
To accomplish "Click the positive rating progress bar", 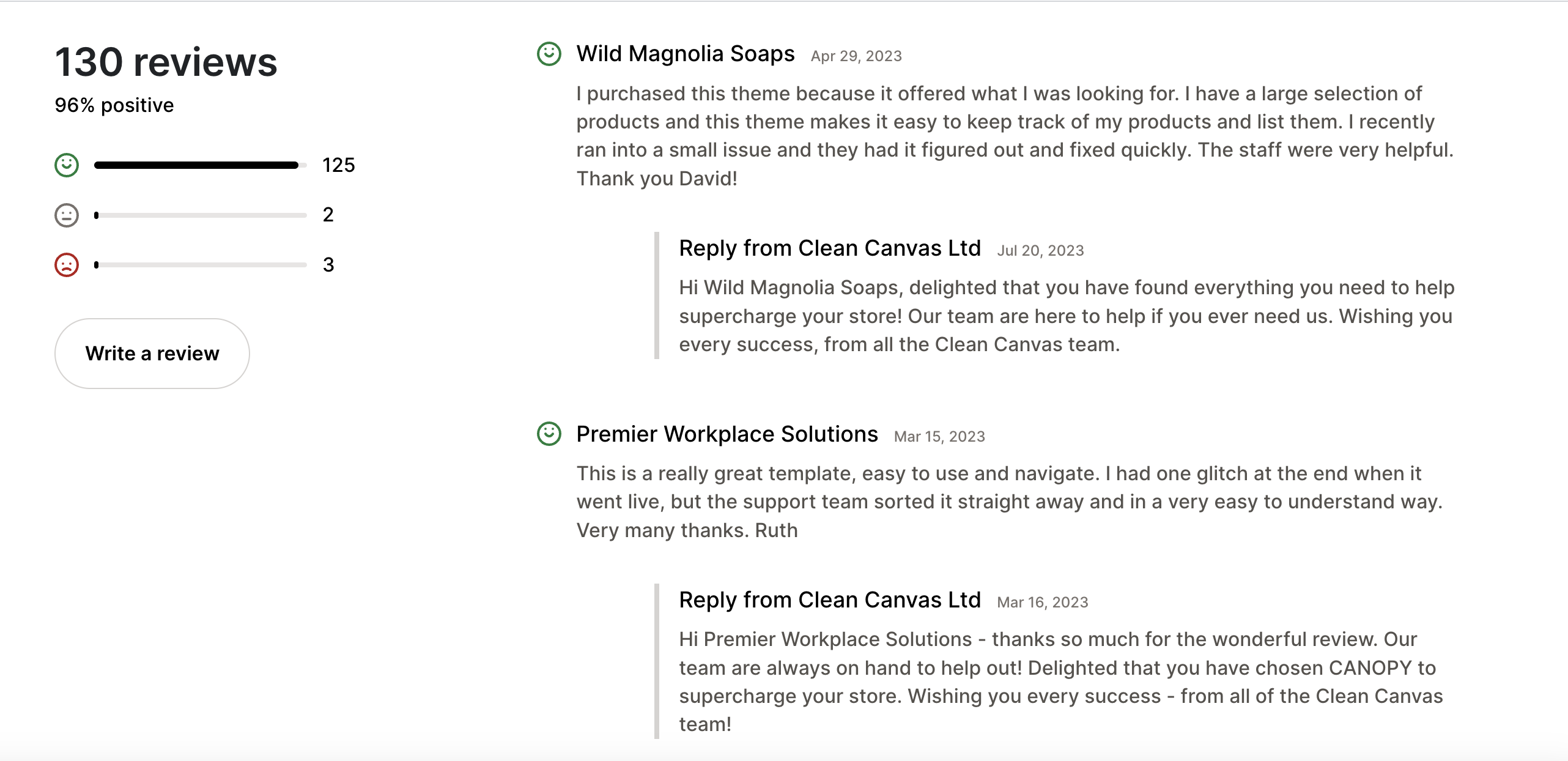I will pyautogui.click(x=199, y=164).
